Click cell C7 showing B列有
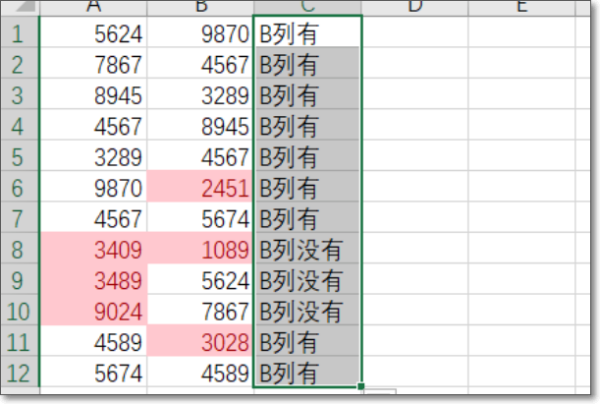 point(307,217)
